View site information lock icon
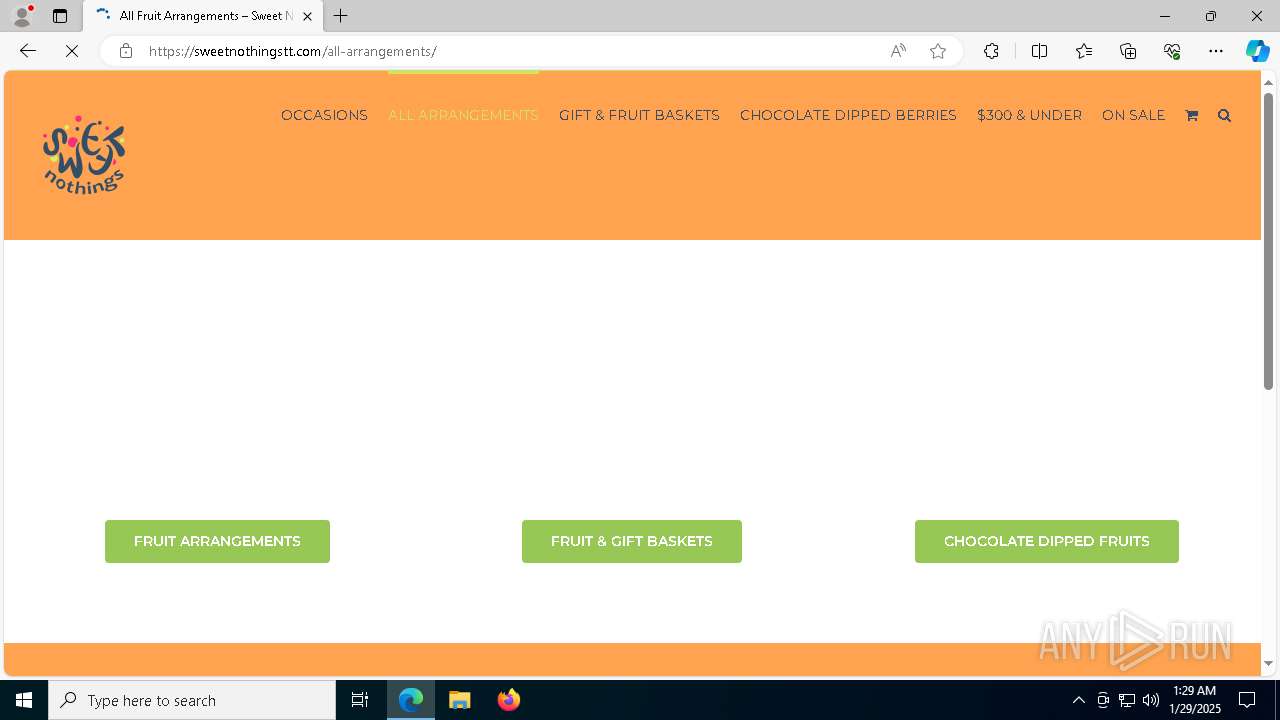The height and width of the screenshot is (720, 1280). (x=125, y=51)
